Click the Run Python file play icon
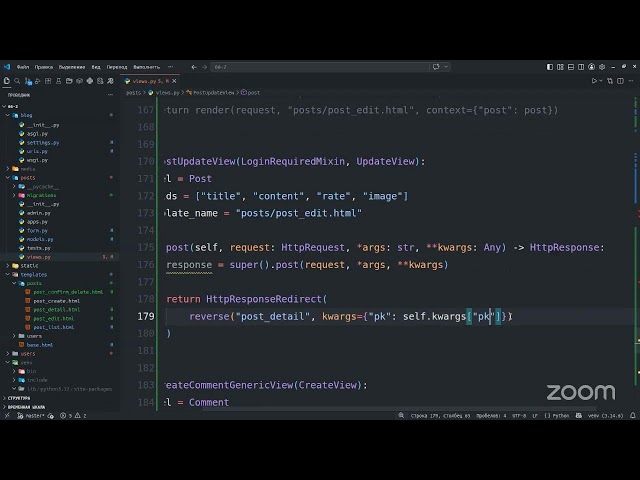The width and height of the screenshot is (640, 480). click(594, 81)
